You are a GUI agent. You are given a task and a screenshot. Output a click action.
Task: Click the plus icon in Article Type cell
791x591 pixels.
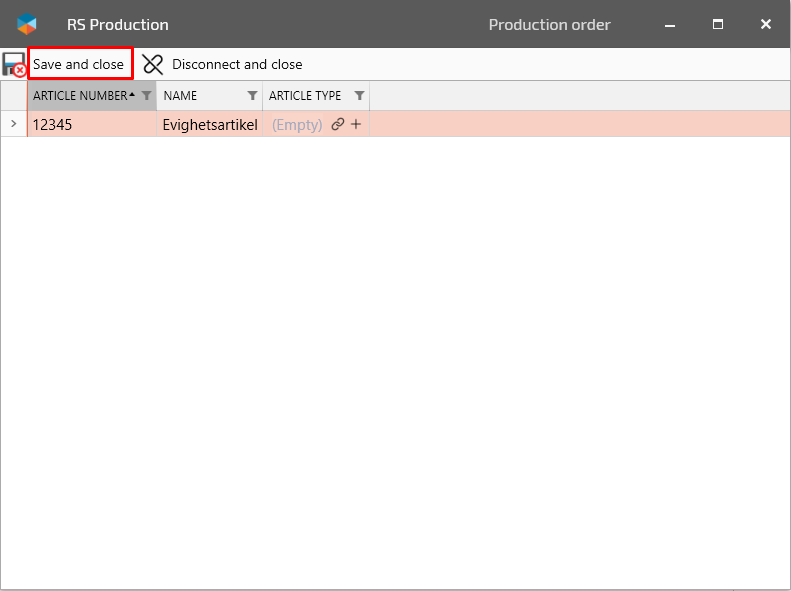pos(356,125)
